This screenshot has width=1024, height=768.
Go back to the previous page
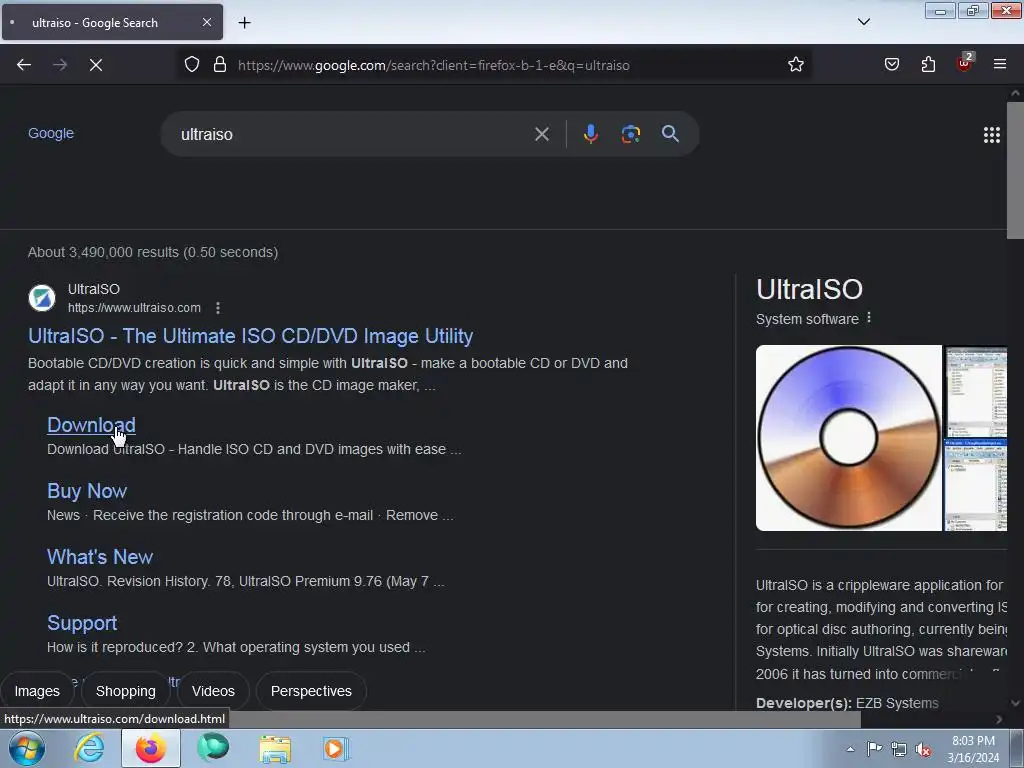24,65
